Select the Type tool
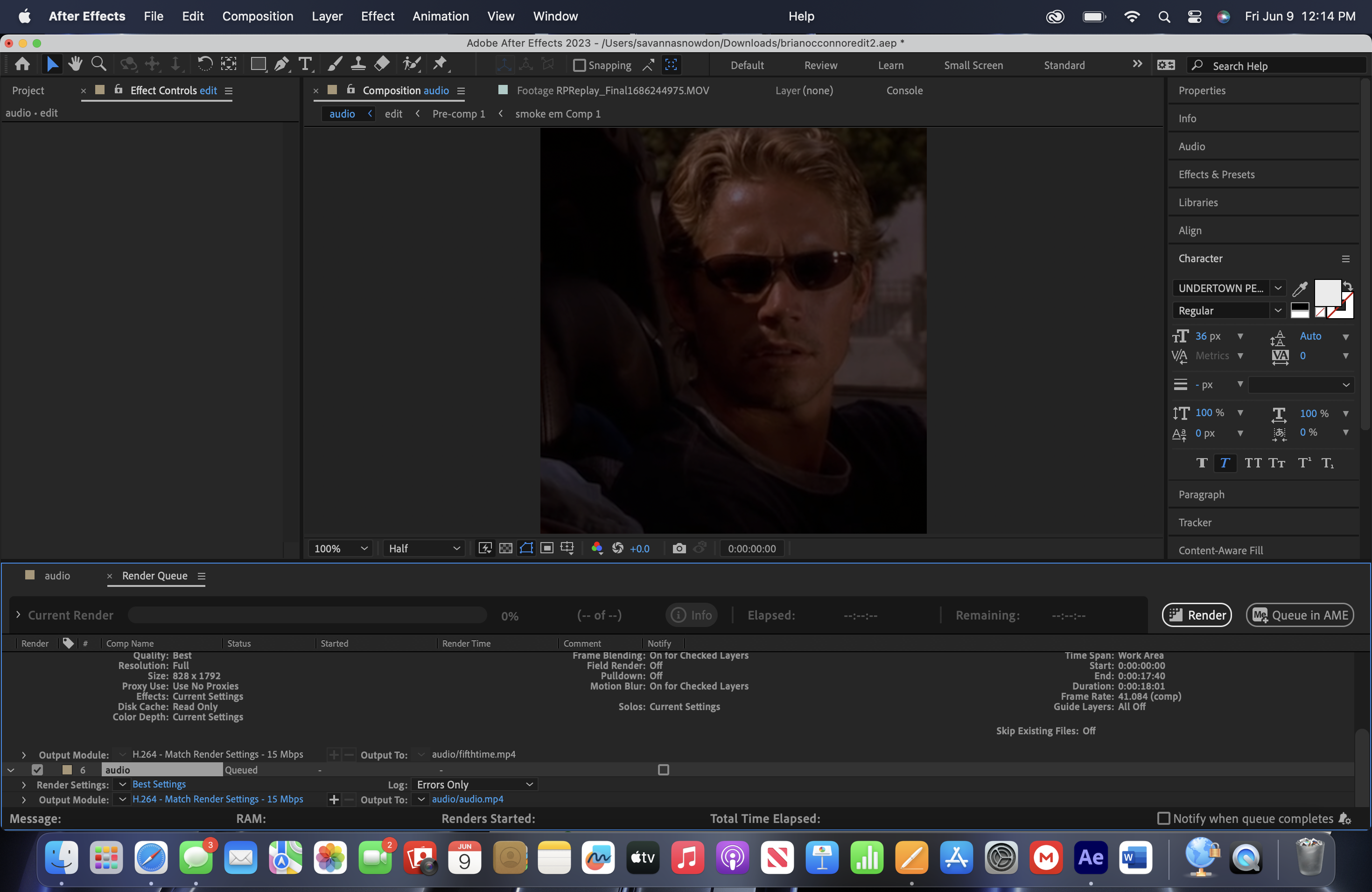Image resolution: width=1372 pixels, height=892 pixels. (x=305, y=64)
